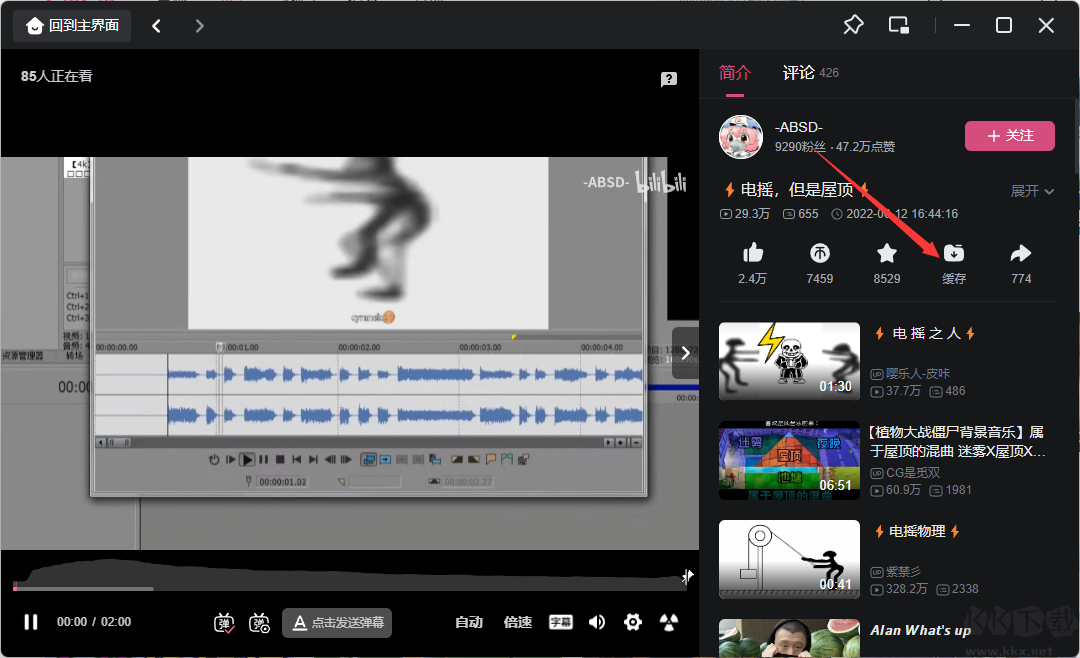The height and width of the screenshot is (658, 1080).
Task: Switch to the 评论 comments tab
Action: [798, 73]
